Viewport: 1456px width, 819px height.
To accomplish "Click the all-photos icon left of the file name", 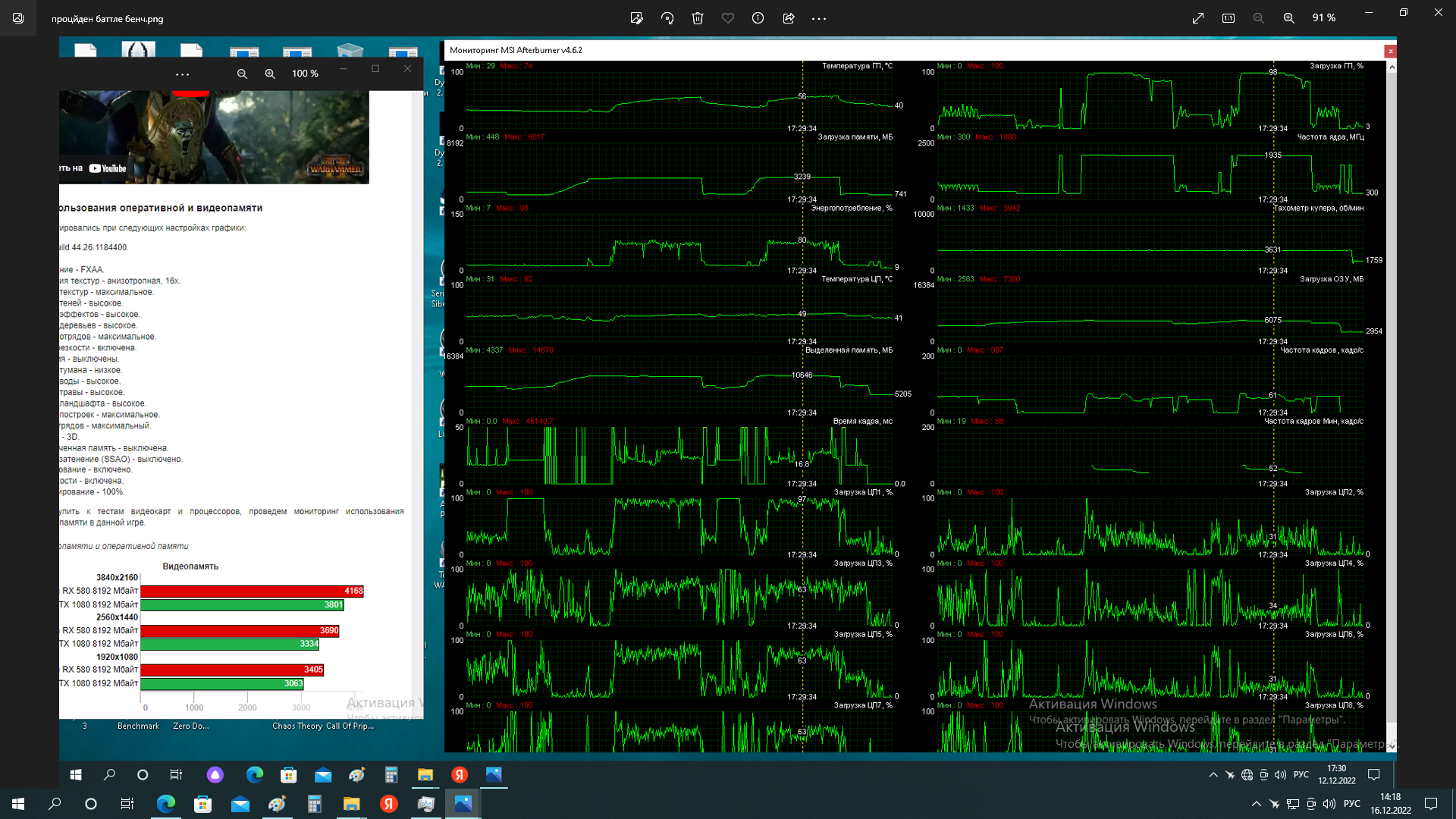I will 18,18.
